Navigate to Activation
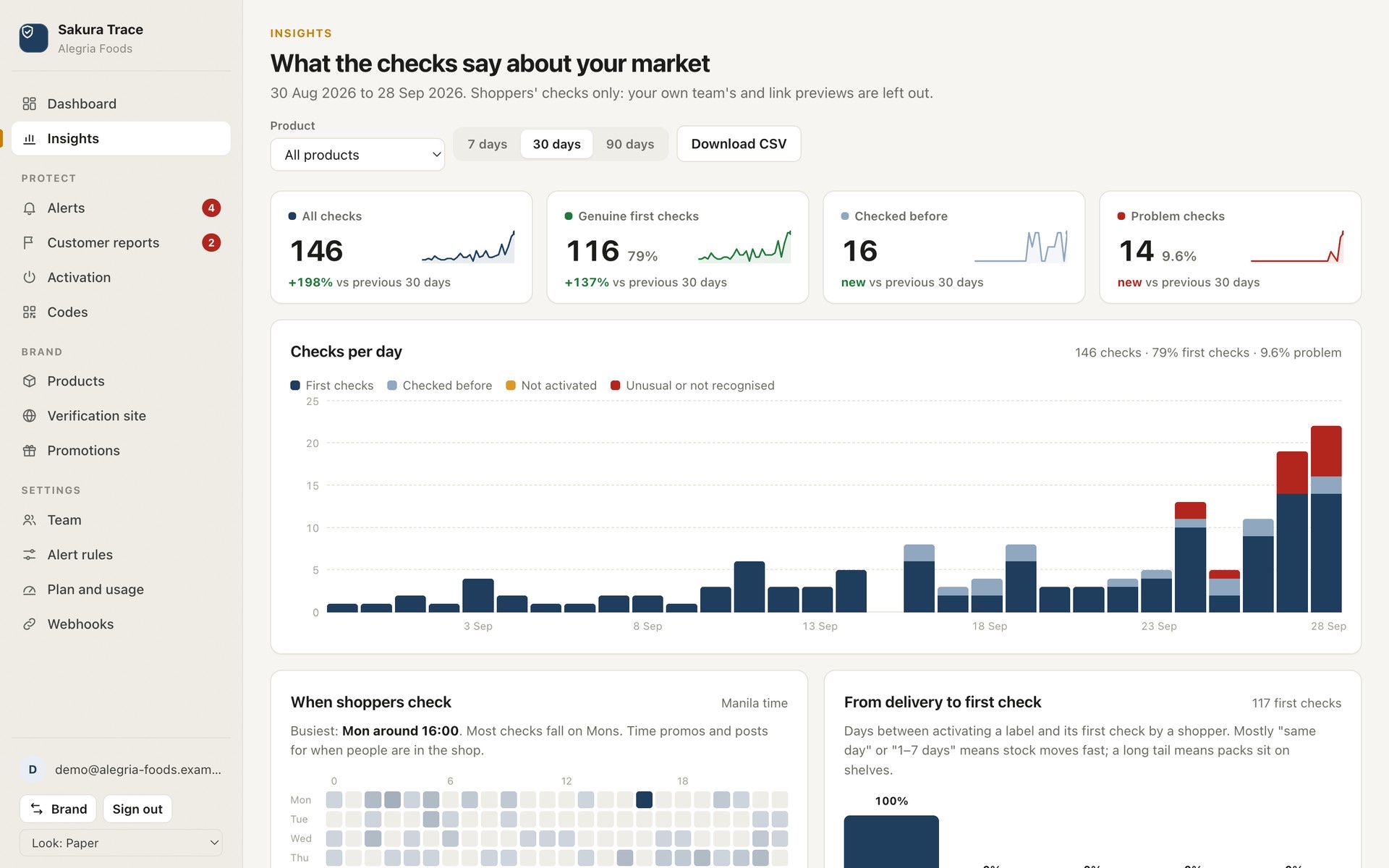Screen dimensions: 1389x868 click(121, 278)
